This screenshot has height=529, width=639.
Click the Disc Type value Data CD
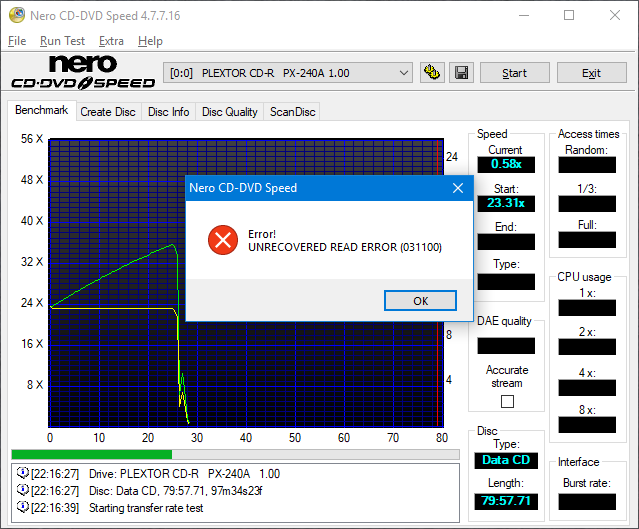(506, 461)
